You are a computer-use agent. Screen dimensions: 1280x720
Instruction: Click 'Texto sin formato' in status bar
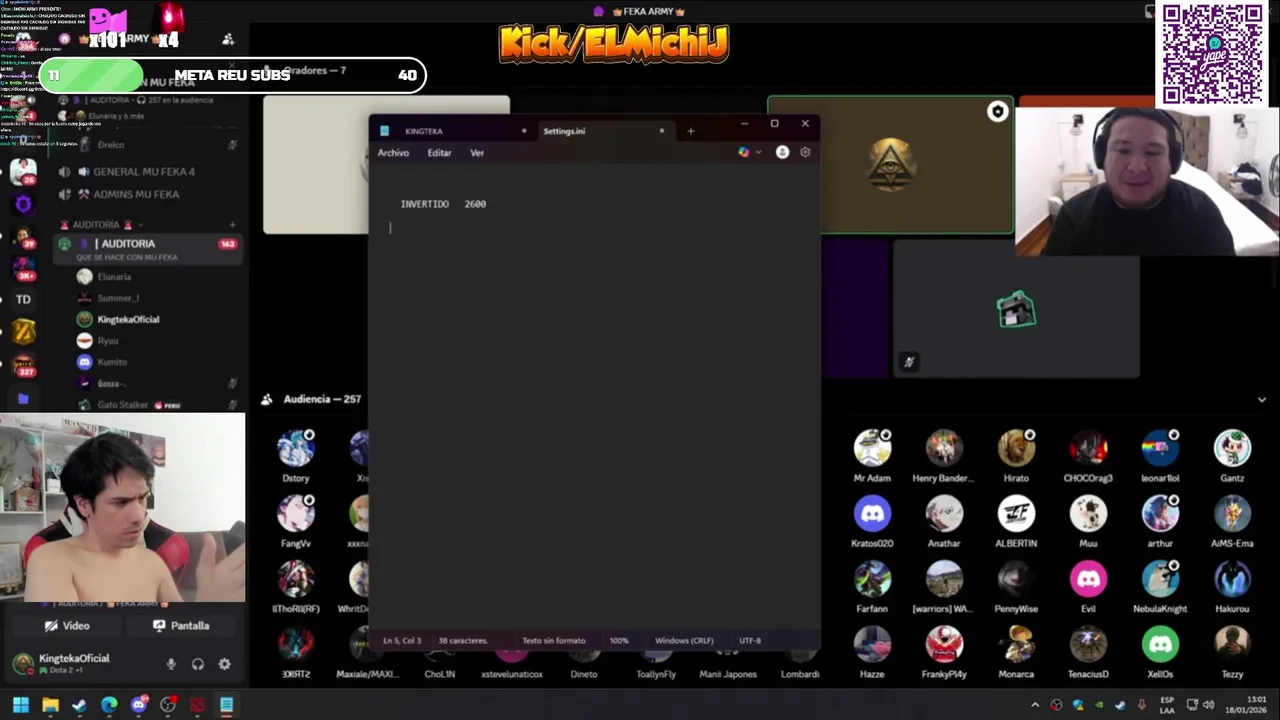tap(554, 641)
